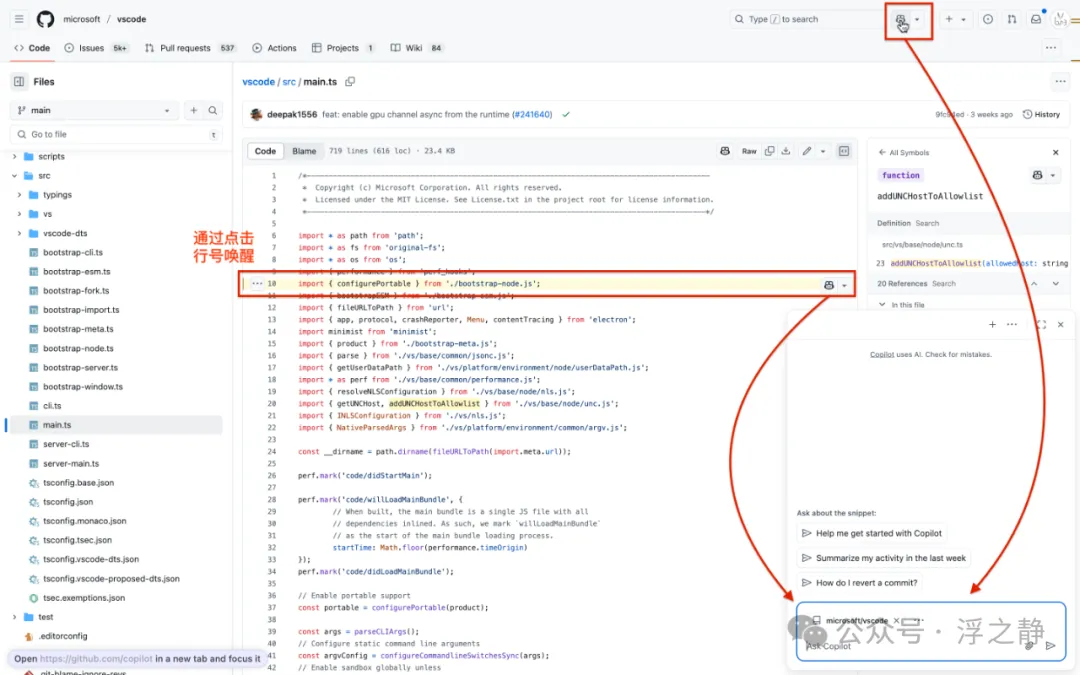Open the Copilot dropdown on line 10
This screenshot has height=675, width=1080.
tap(844, 285)
